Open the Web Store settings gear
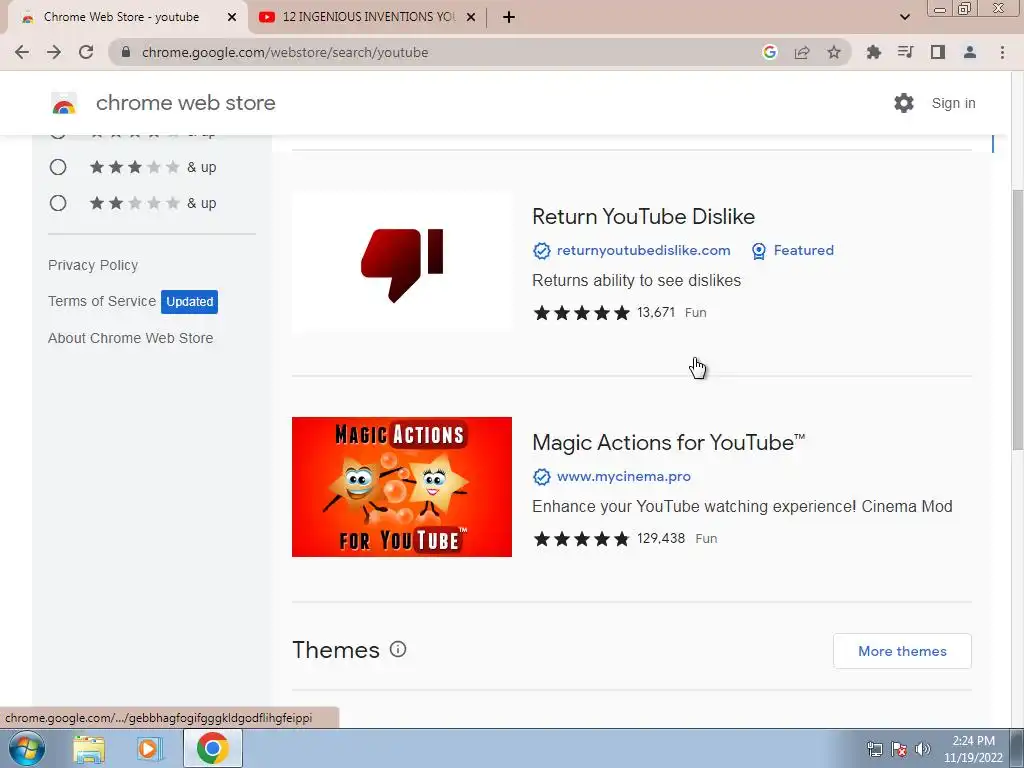1024x768 pixels. coord(904,103)
